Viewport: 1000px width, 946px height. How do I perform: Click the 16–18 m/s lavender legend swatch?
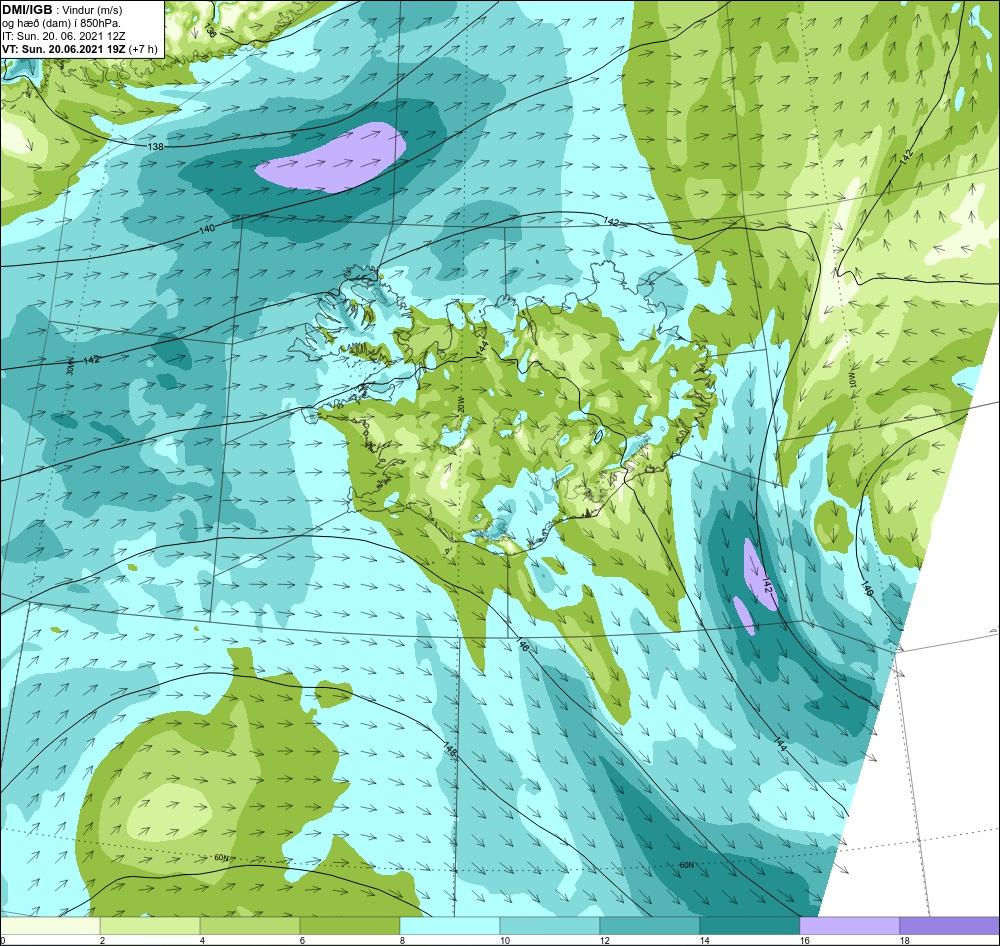coord(849,925)
